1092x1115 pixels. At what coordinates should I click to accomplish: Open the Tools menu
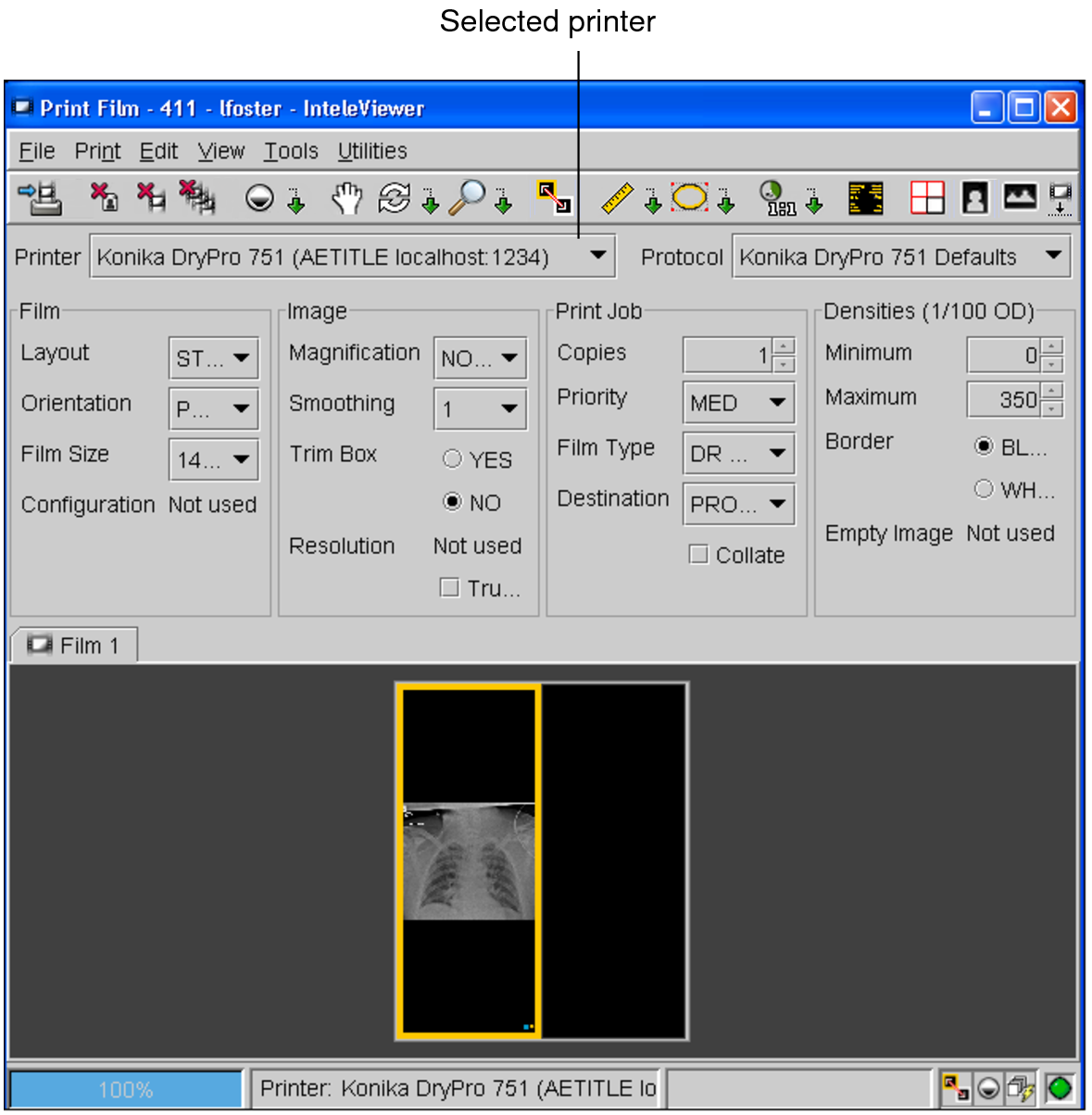pyautogui.click(x=290, y=151)
